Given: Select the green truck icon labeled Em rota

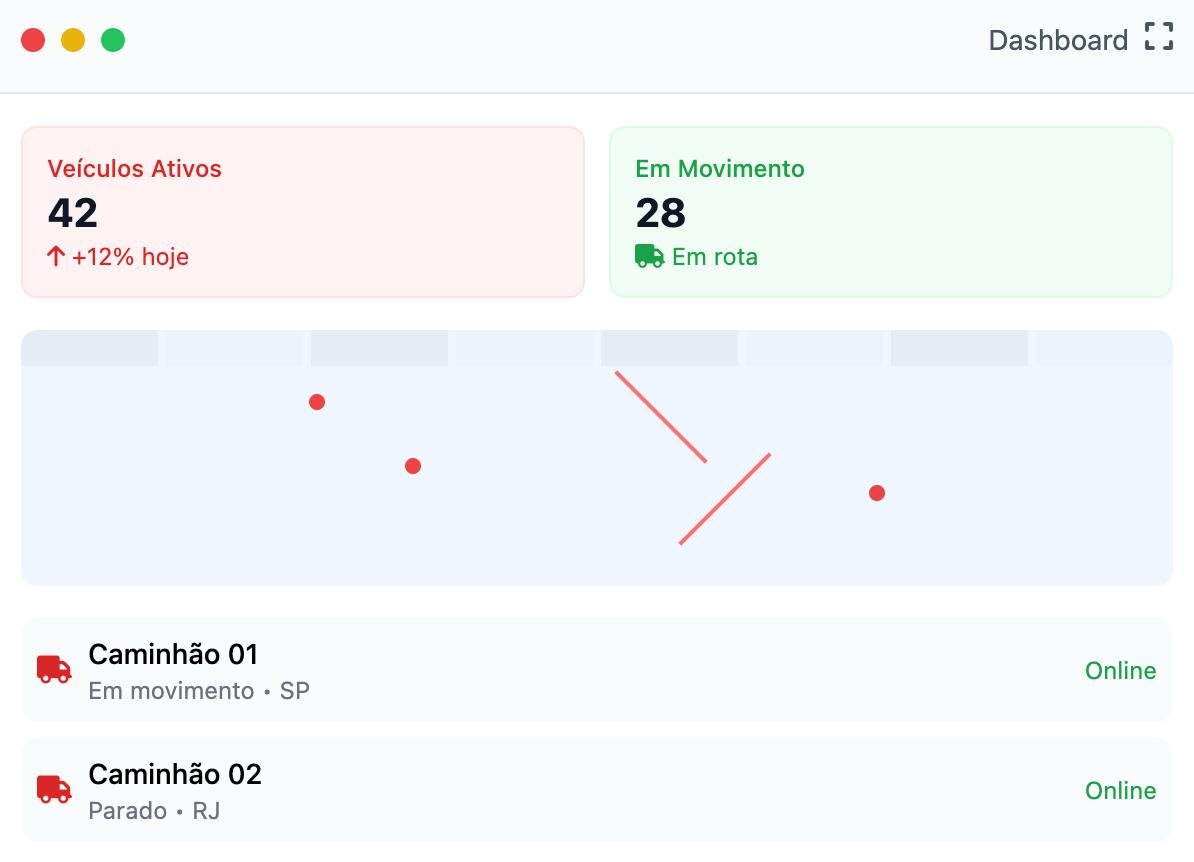Looking at the screenshot, I should tap(648, 256).
